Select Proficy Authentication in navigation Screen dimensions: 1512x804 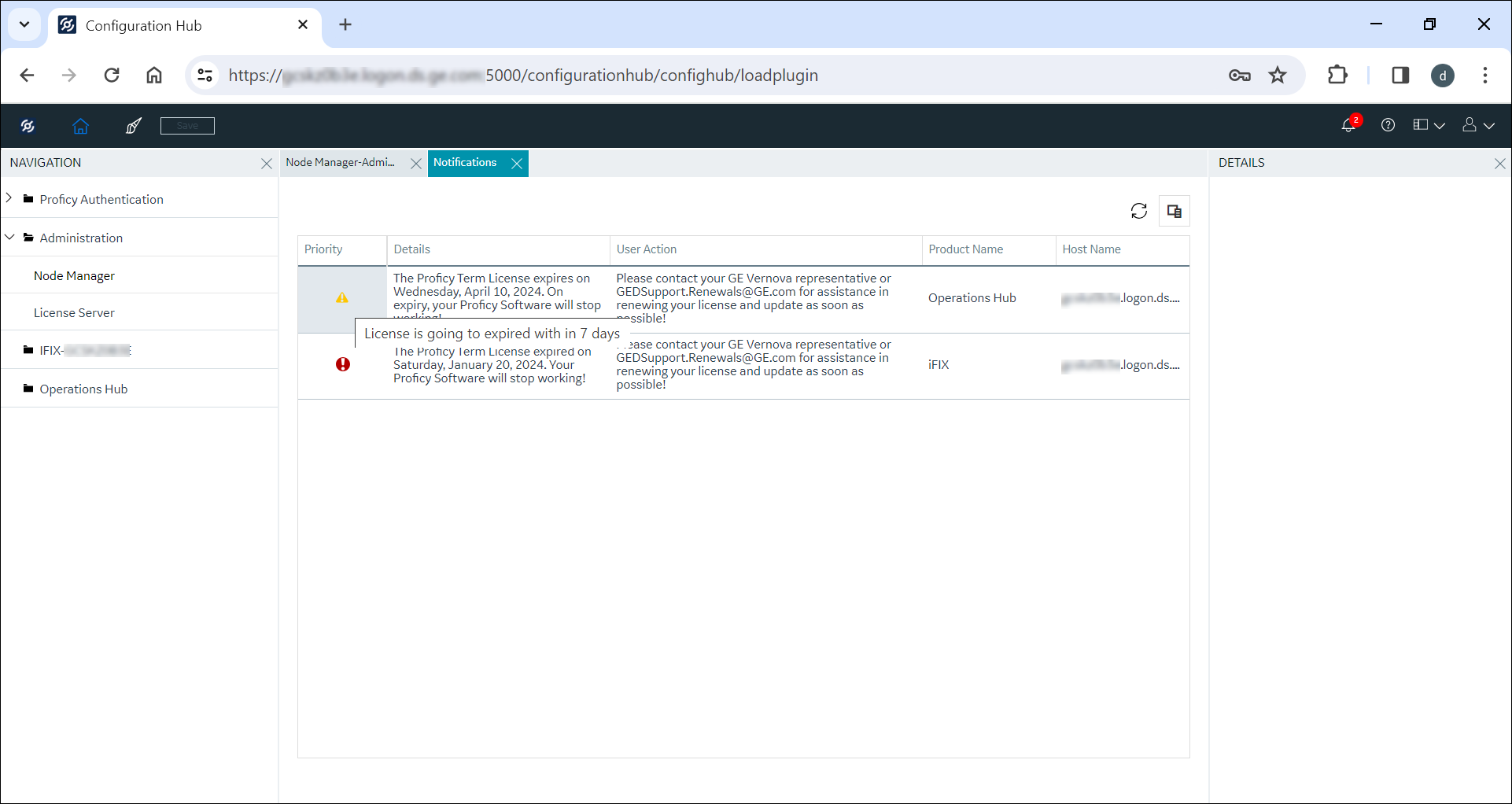click(101, 200)
